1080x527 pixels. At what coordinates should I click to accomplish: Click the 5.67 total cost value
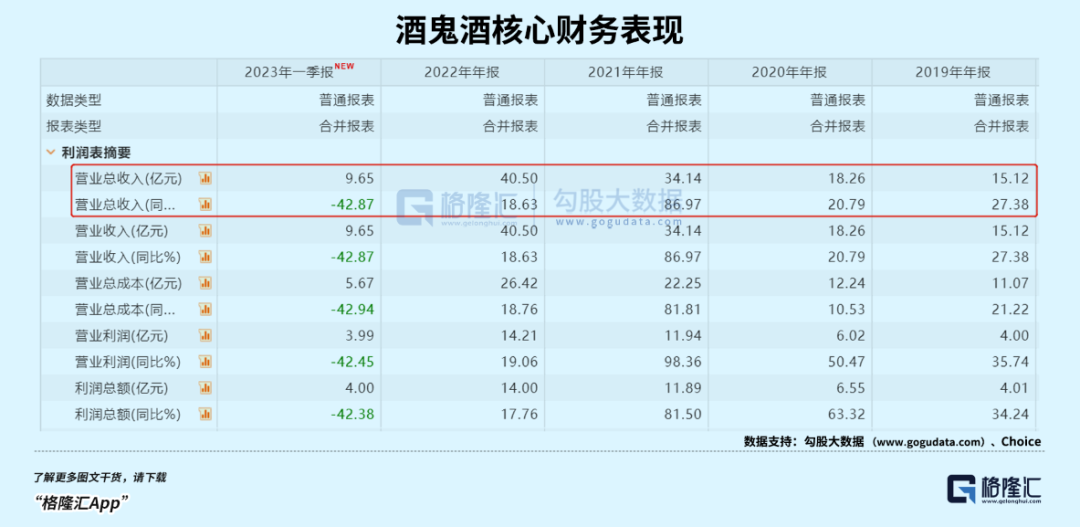361,283
